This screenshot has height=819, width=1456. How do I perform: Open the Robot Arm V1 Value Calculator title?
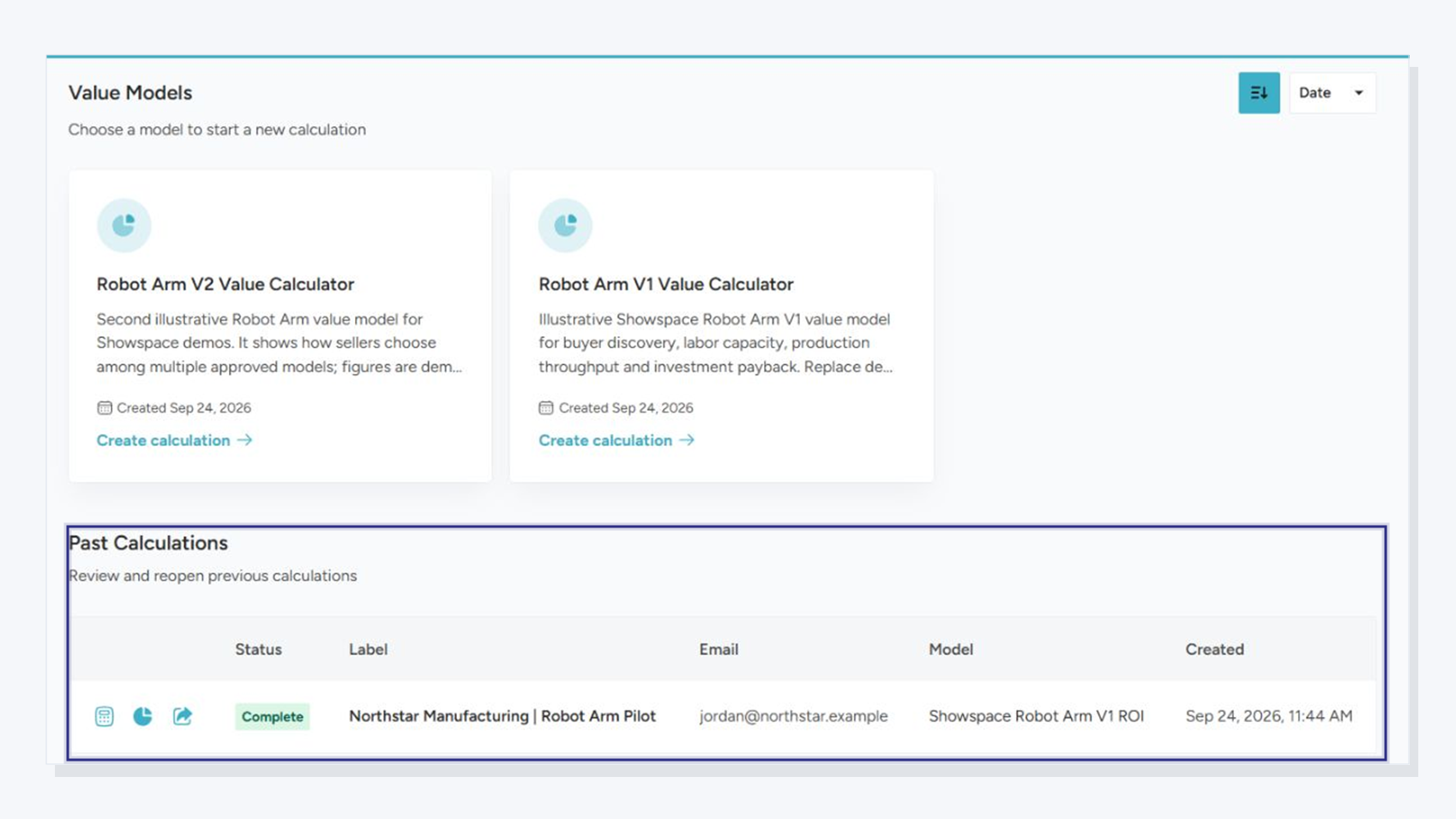click(666, 284)
